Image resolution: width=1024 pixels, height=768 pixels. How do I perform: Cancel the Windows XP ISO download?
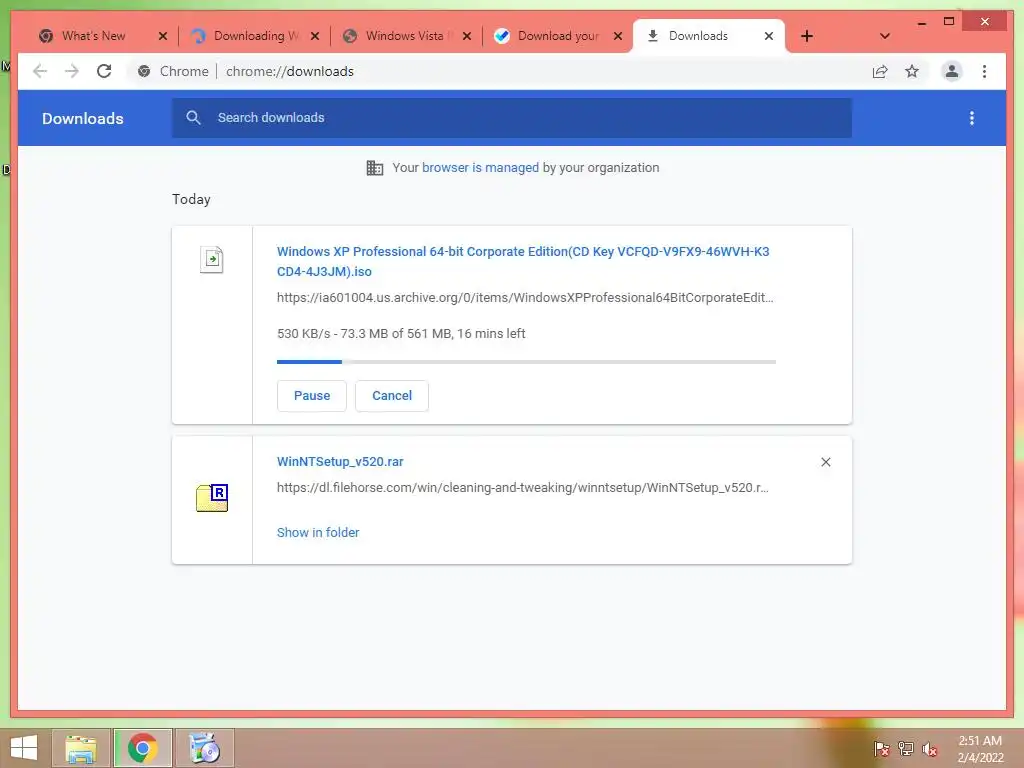(392, 396)
